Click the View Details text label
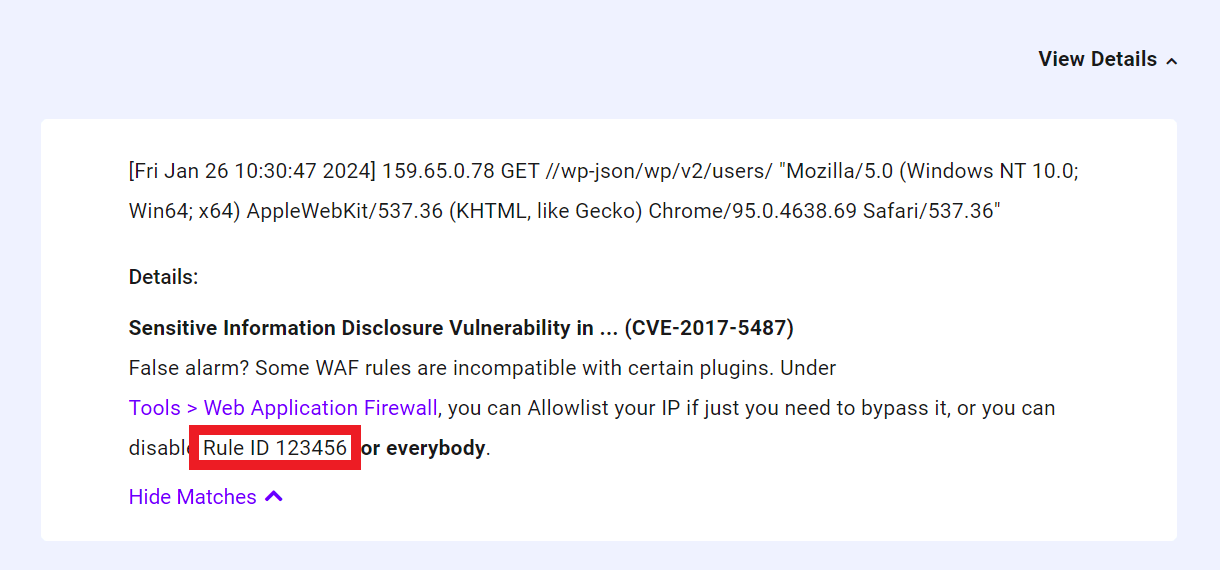The height and width of the screenshot is (570, 1220). click(1097, 59)
